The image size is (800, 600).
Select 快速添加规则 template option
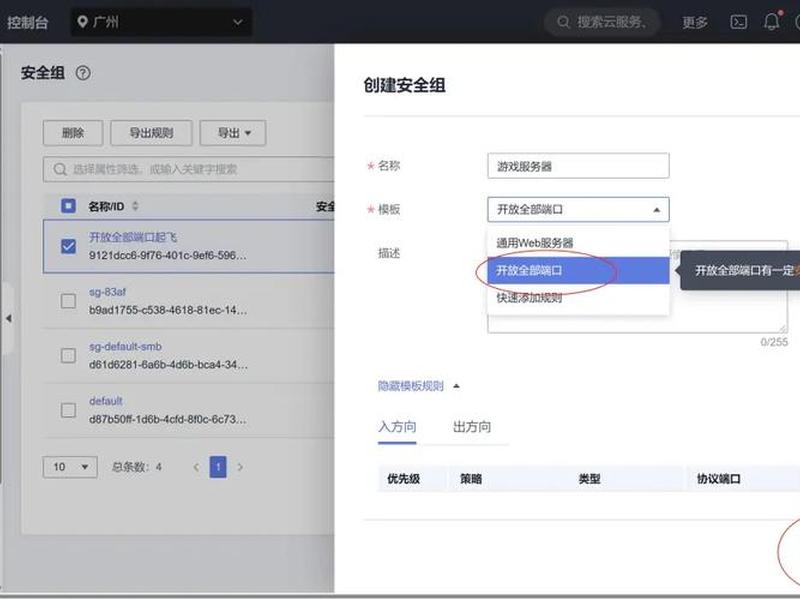(x=578, y=298)
